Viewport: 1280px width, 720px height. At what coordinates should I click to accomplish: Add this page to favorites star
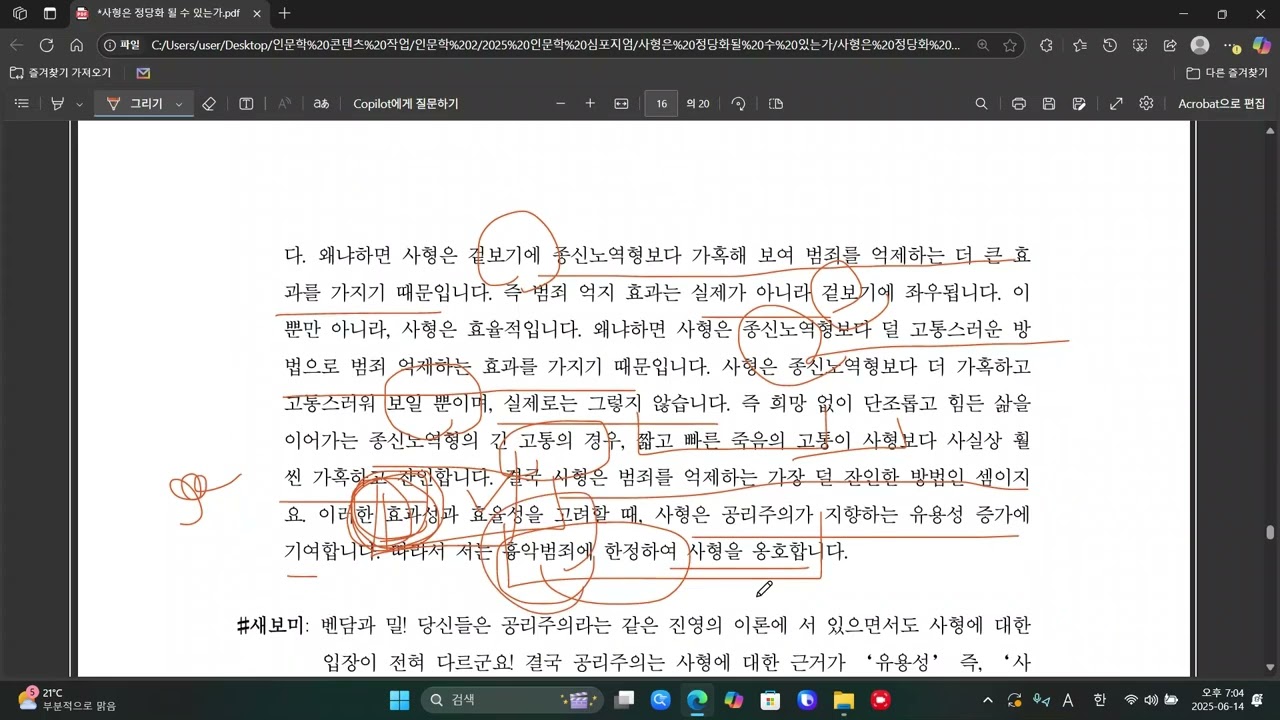[x=1010, y=45]
